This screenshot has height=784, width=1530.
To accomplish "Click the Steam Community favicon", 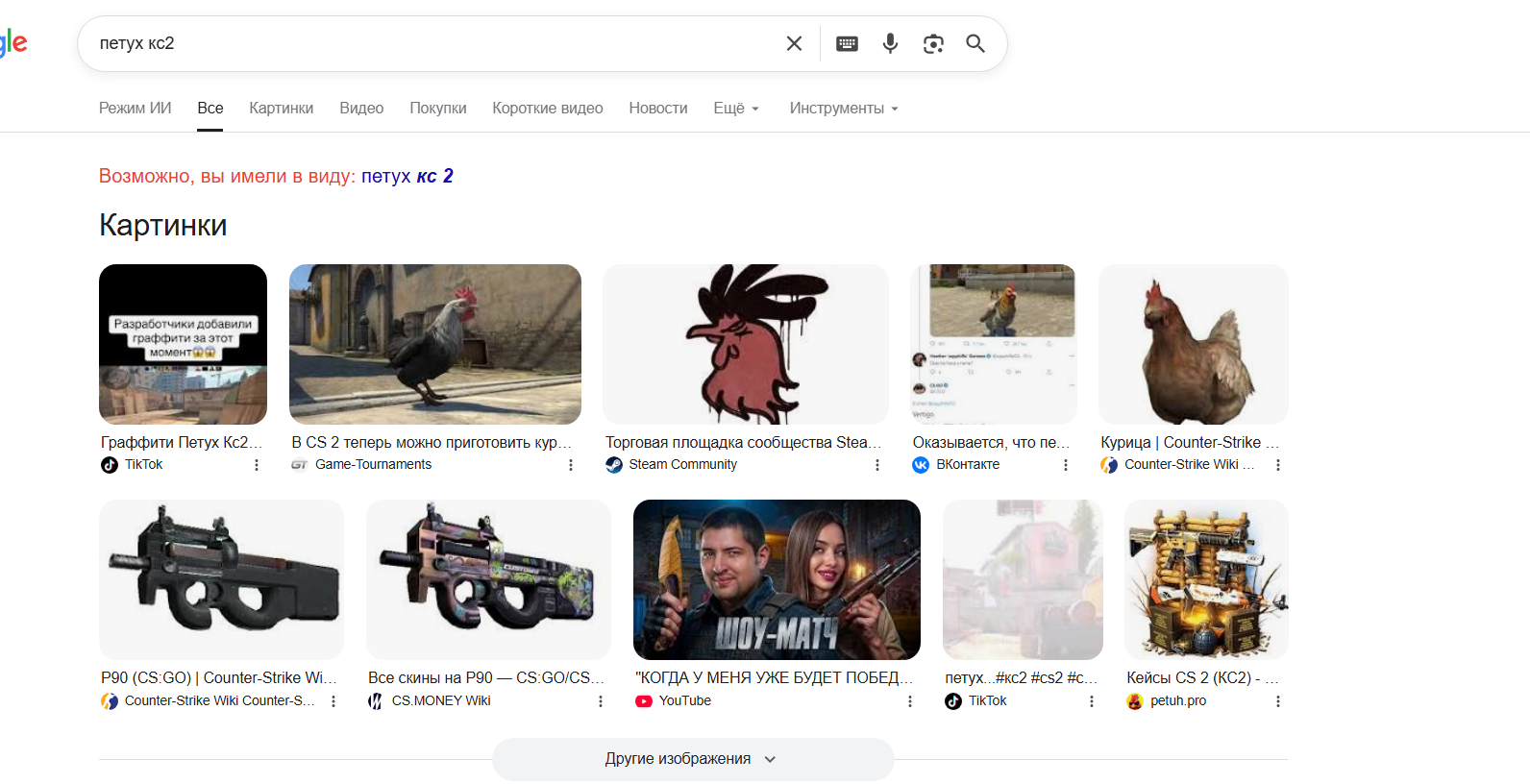I will [614, 465].
